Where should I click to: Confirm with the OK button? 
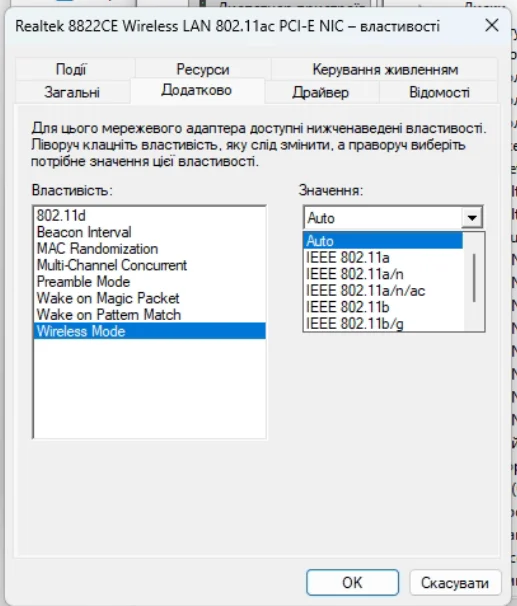click(352, 582)
